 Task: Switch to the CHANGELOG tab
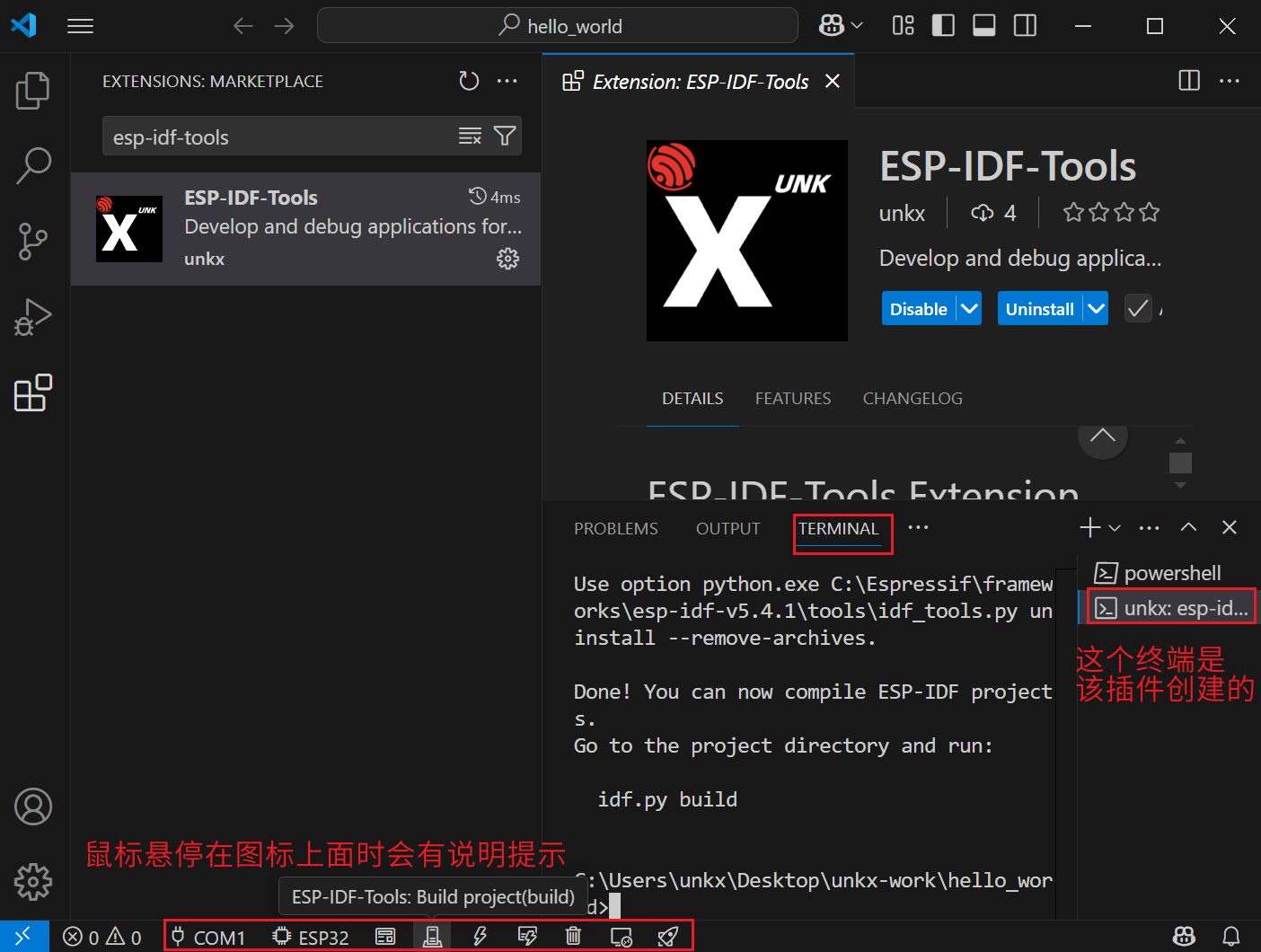coord(913,398)
